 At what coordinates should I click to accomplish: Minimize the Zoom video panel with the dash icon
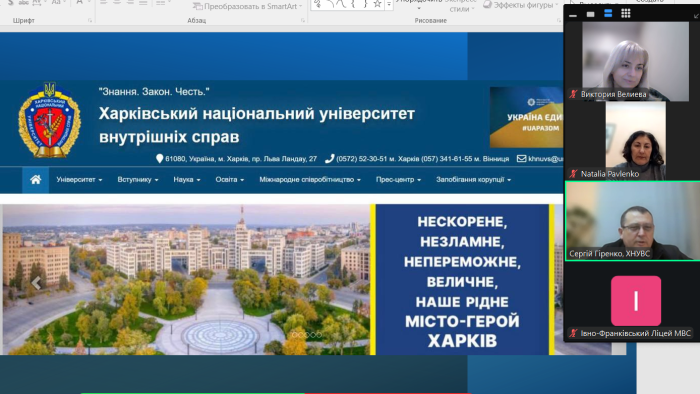pos(573,15)
